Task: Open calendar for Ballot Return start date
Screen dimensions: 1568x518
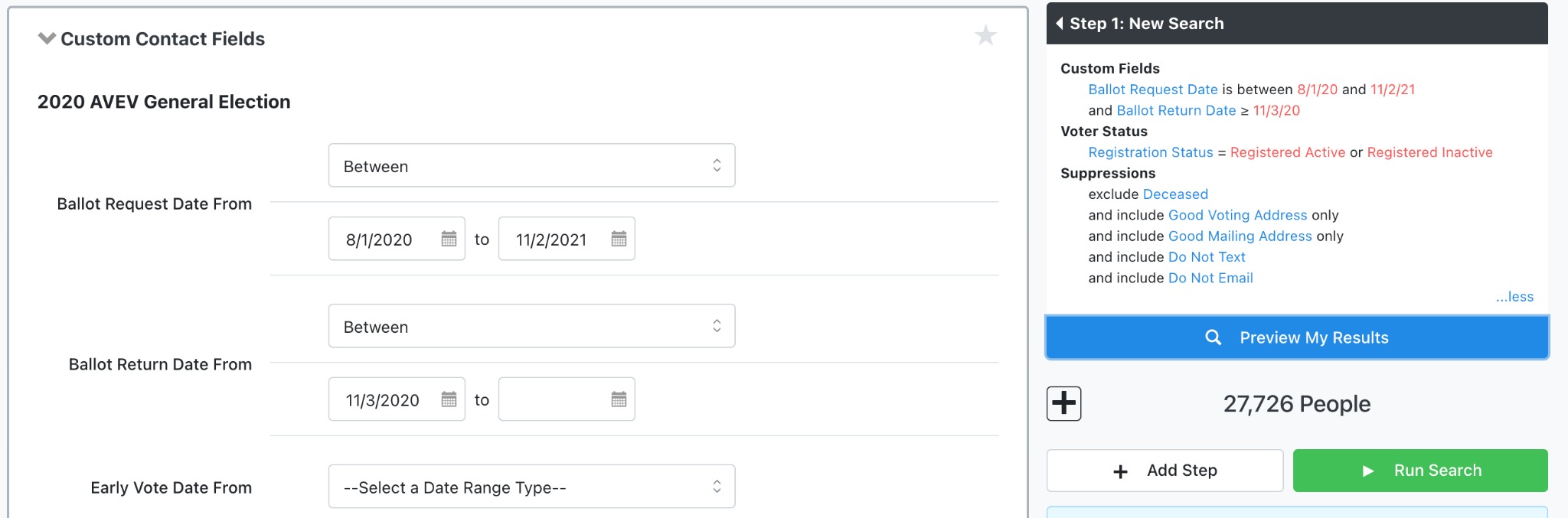Action: tap(449, 399)
